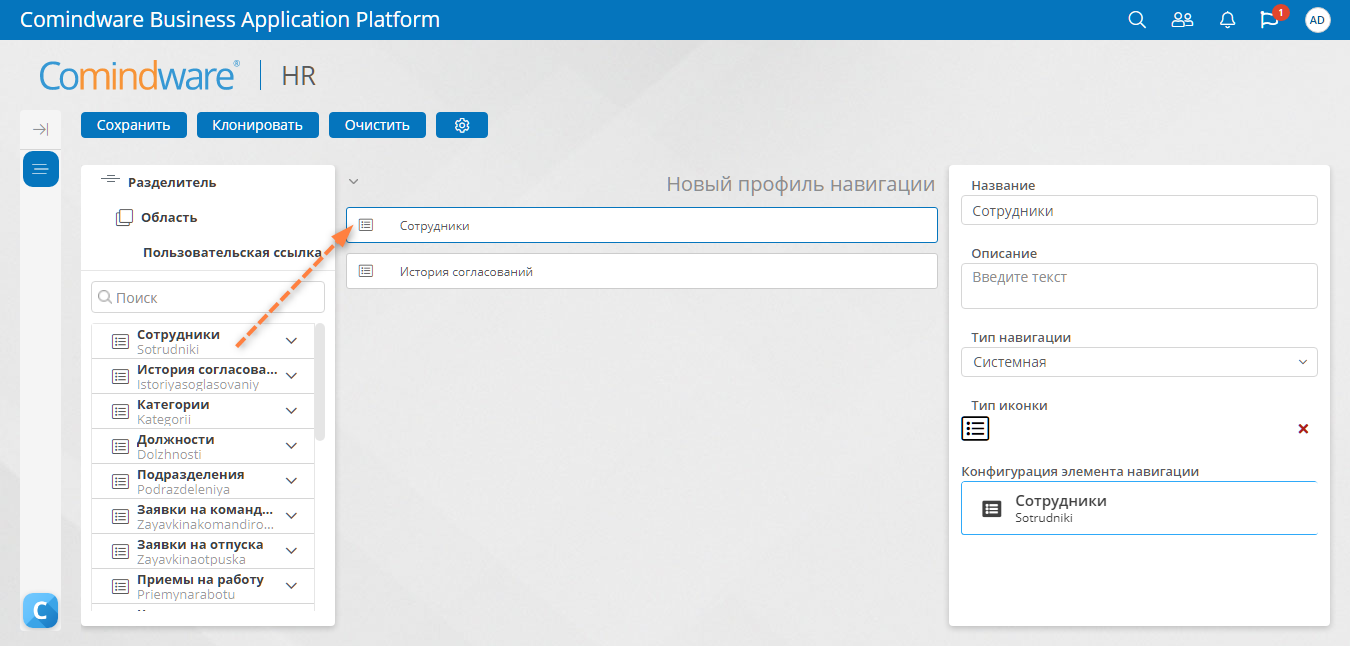Click the Сохранить button
Screen dimensions: 1350x646
(134, 125)
